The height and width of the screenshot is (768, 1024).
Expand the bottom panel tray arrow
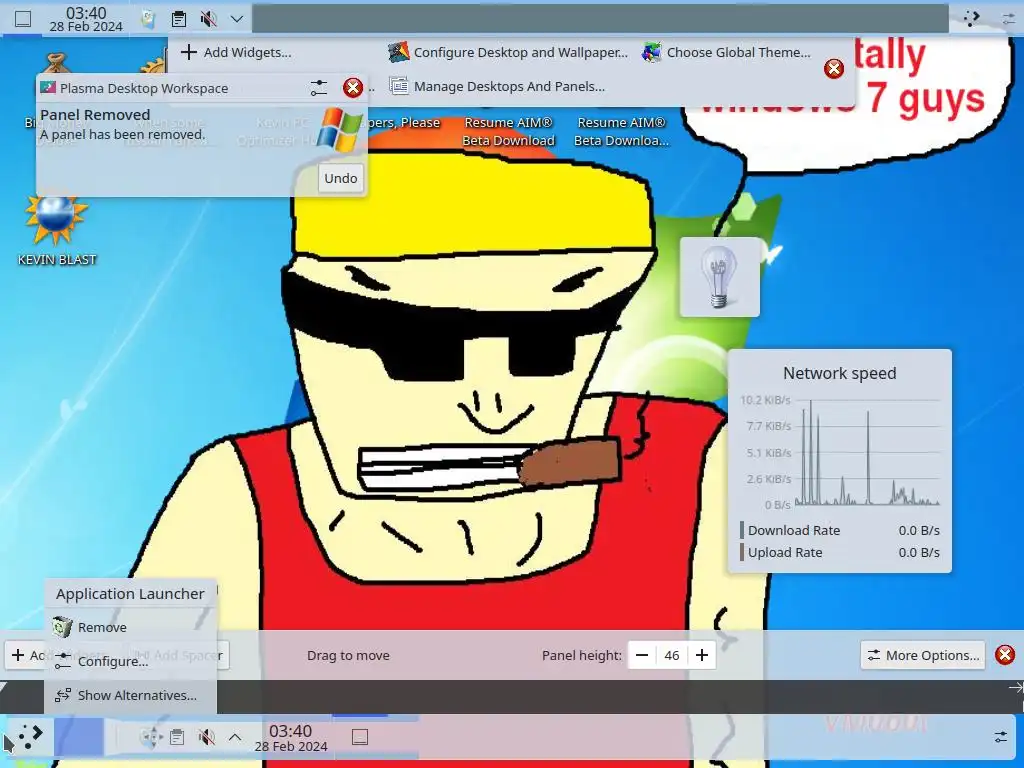coord(235,737)
